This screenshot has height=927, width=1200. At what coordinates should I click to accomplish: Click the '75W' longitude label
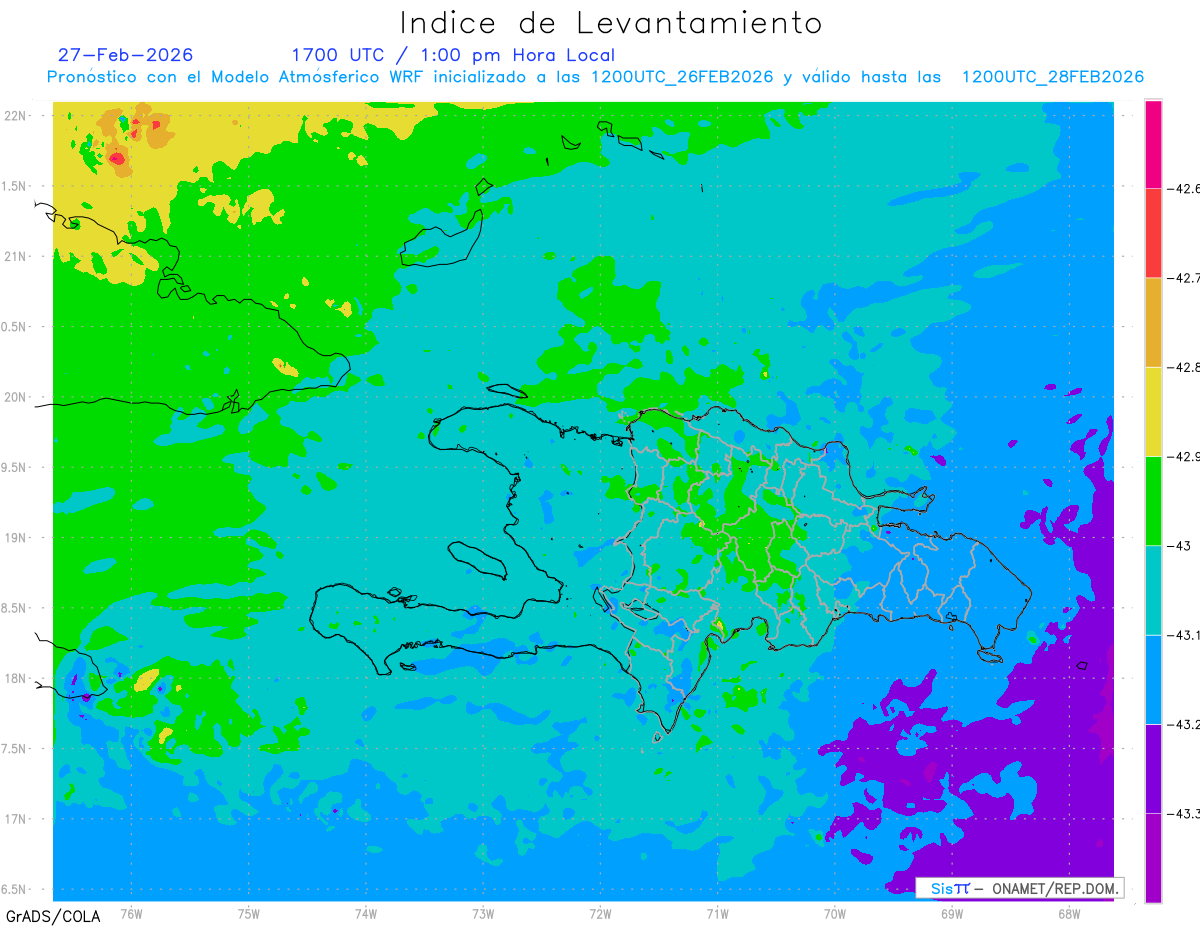[249, 913]
